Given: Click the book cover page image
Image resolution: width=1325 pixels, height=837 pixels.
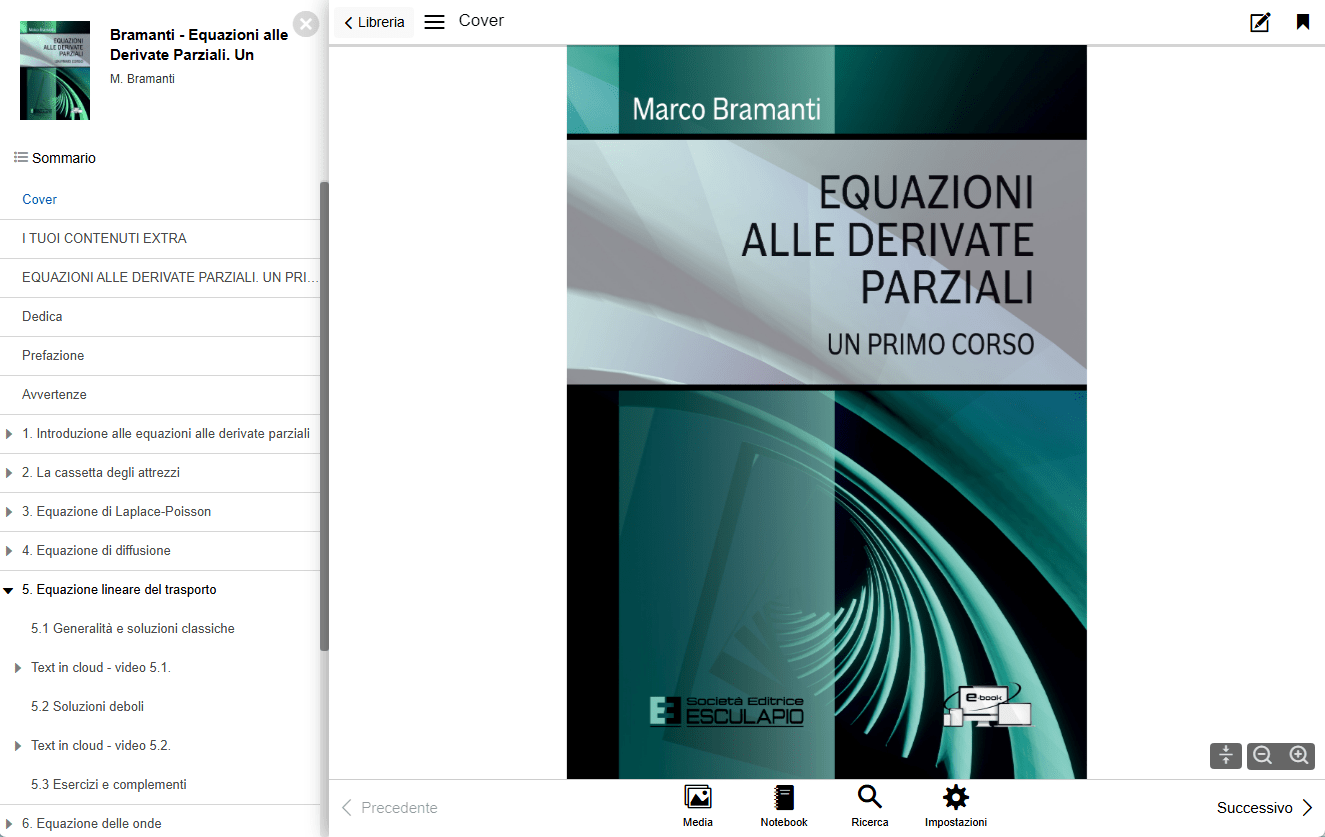Looking at the screenshot, I should click(x=826, y=412).
